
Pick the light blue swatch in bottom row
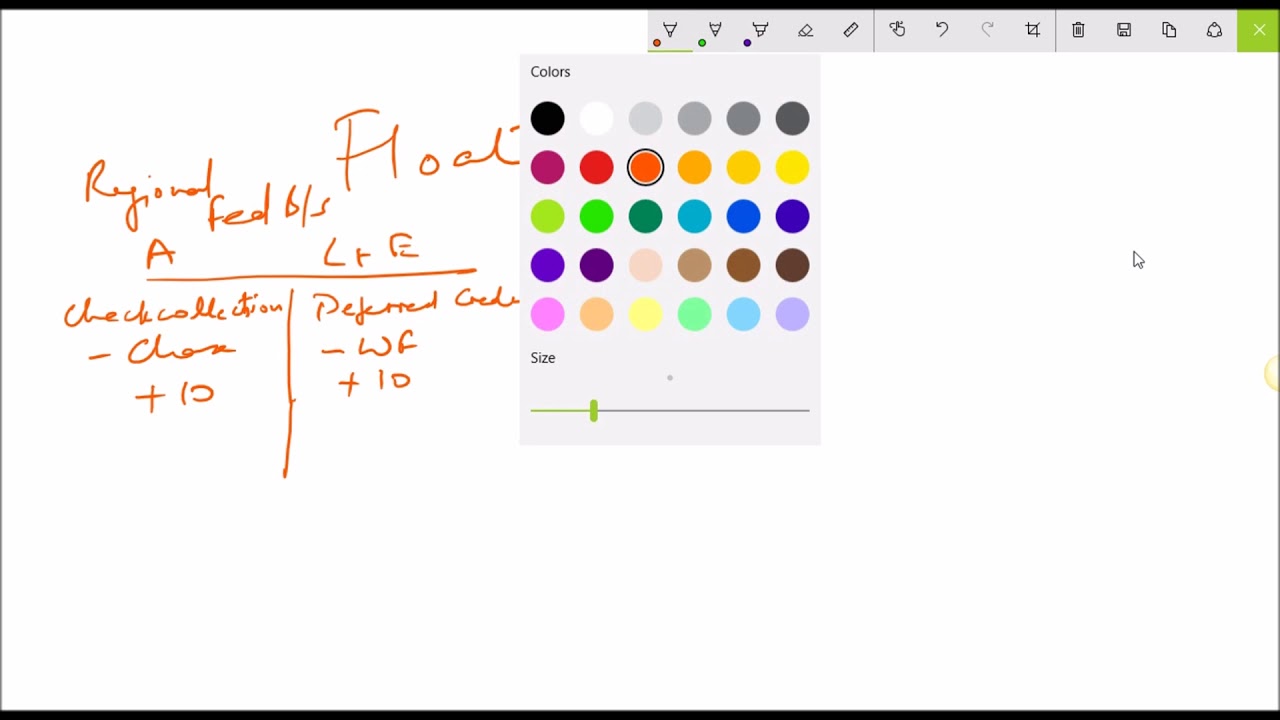[743, 315]
